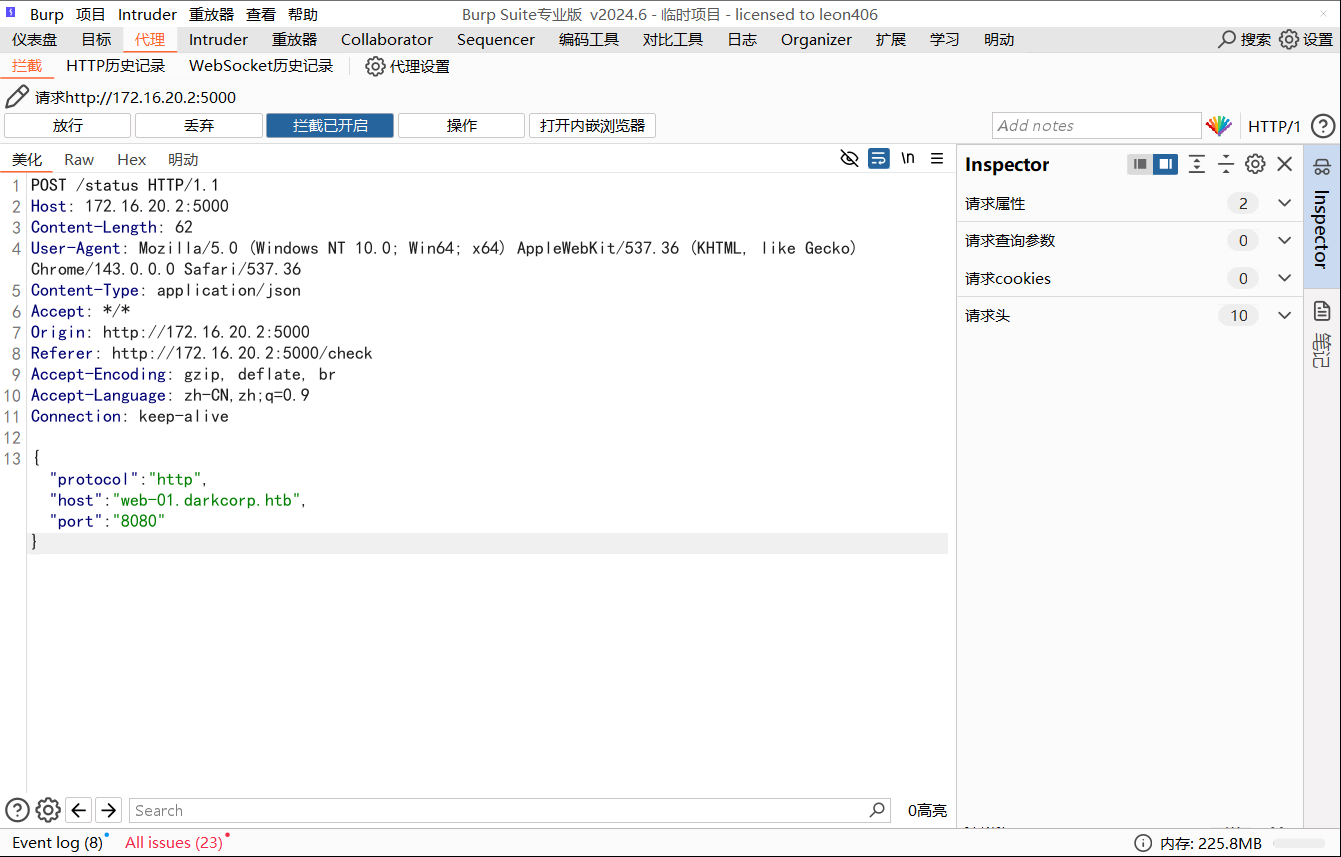Toggle hidden characters eye icon

(849, 158)
